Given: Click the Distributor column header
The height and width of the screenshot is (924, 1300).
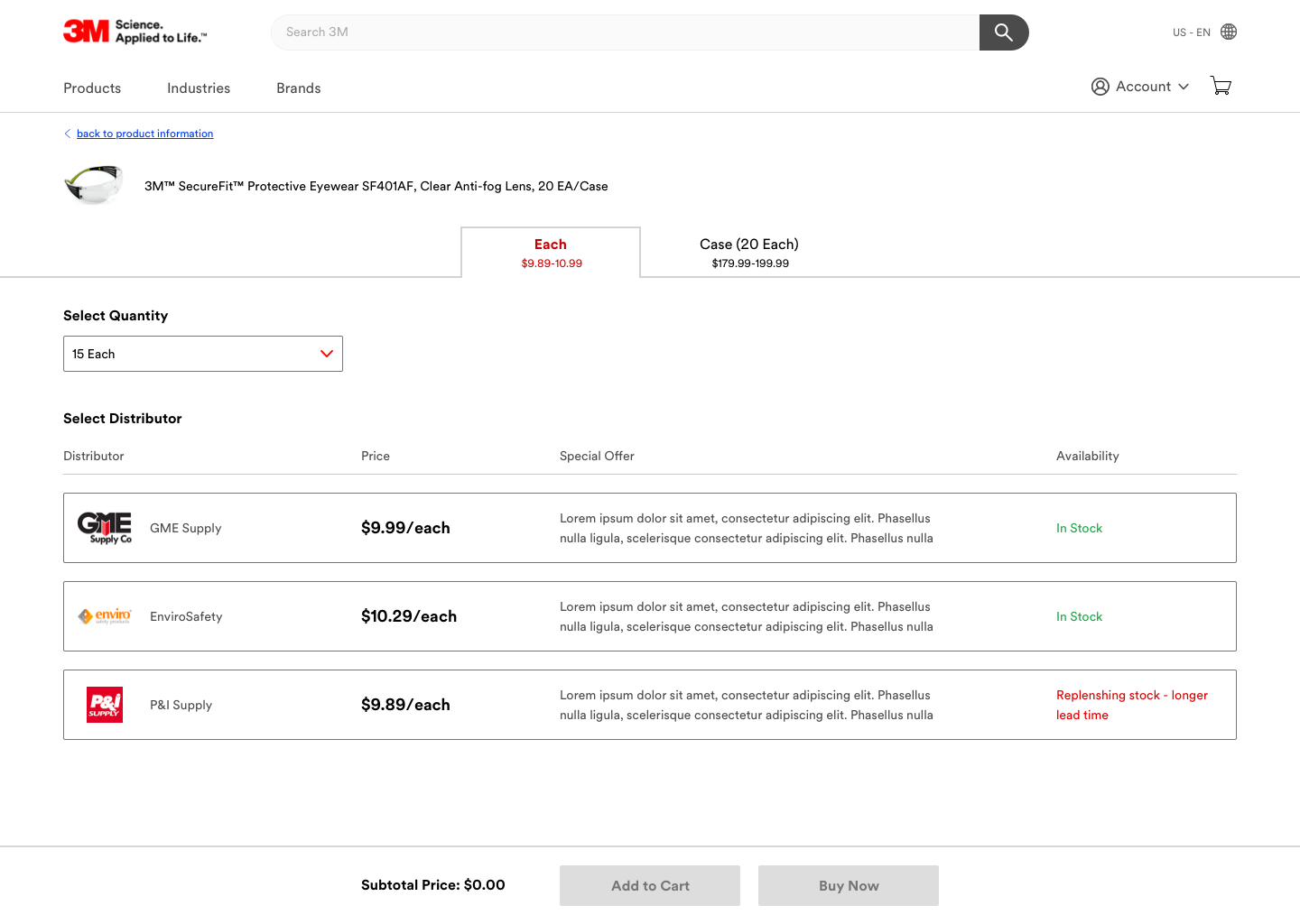Looking at the screenshot, I should [x=94, y=457].
